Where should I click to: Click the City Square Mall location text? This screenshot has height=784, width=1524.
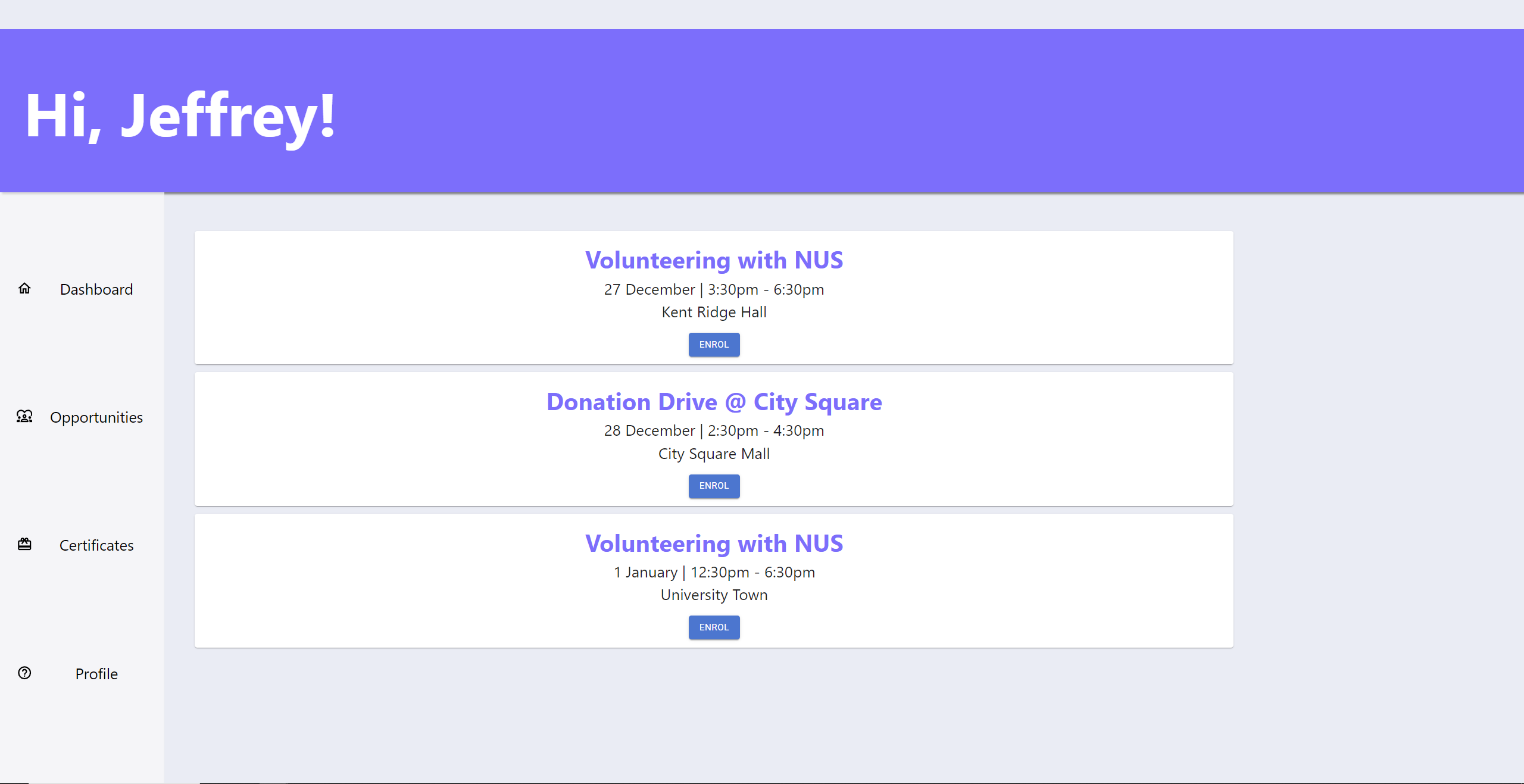pos(714,454)
